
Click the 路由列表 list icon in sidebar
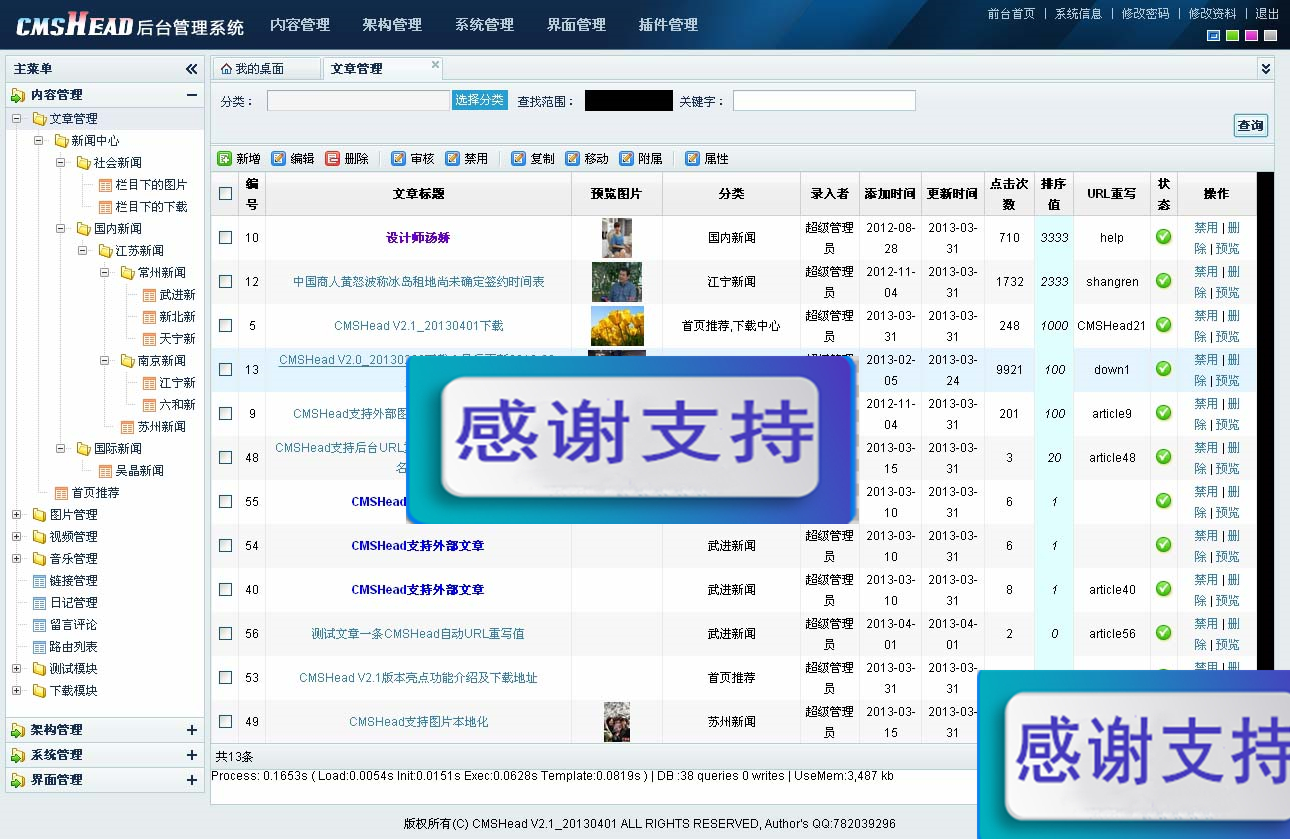40,647
